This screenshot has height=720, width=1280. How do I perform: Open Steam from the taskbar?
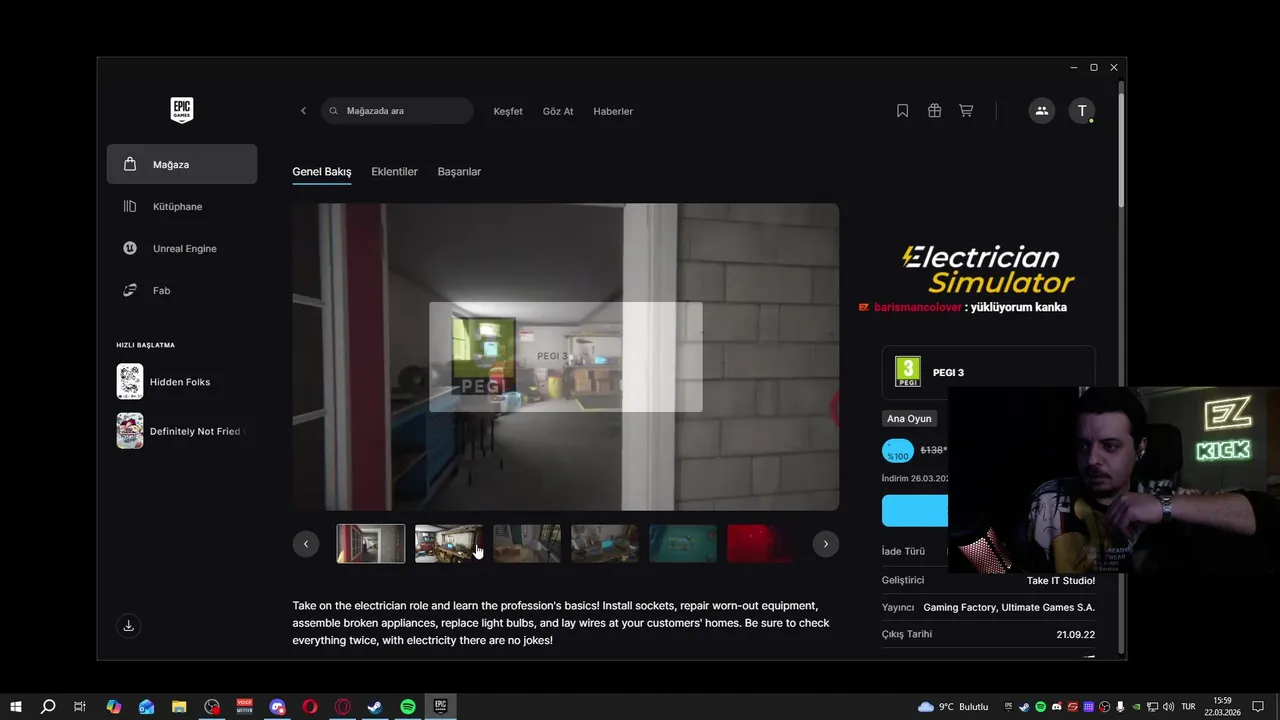click(x=375, y=707)
